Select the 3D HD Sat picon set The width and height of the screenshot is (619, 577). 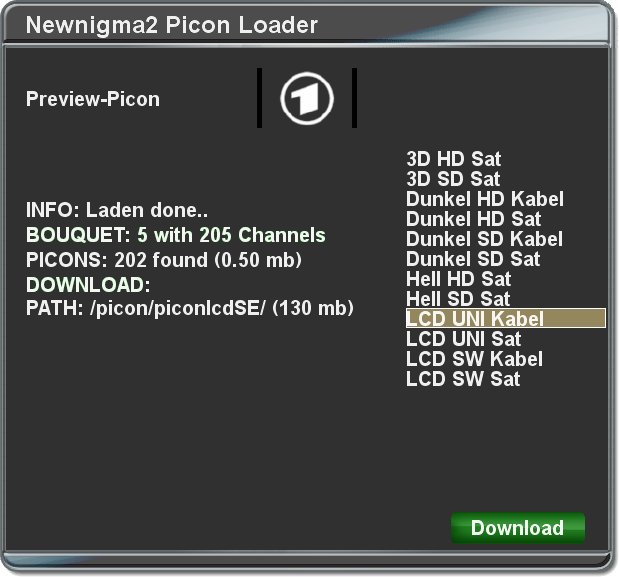click(x=505, y=159)
